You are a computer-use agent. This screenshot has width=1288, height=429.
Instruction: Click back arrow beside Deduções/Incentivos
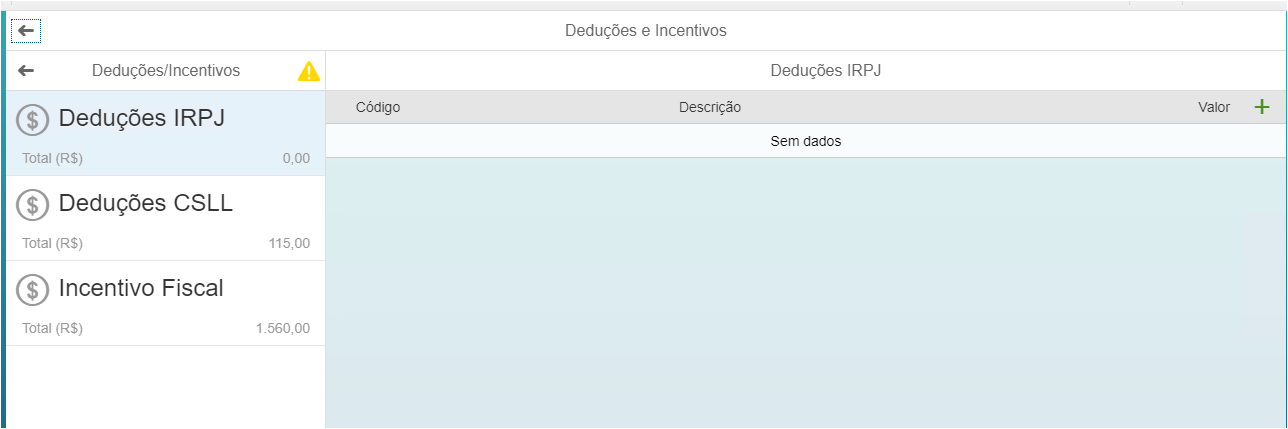pos(26,71)
